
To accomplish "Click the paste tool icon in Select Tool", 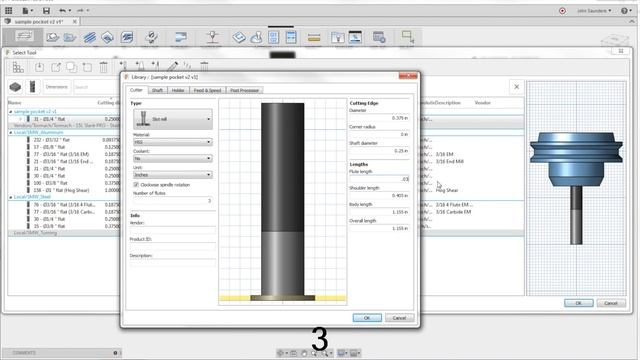I will 87,67.
